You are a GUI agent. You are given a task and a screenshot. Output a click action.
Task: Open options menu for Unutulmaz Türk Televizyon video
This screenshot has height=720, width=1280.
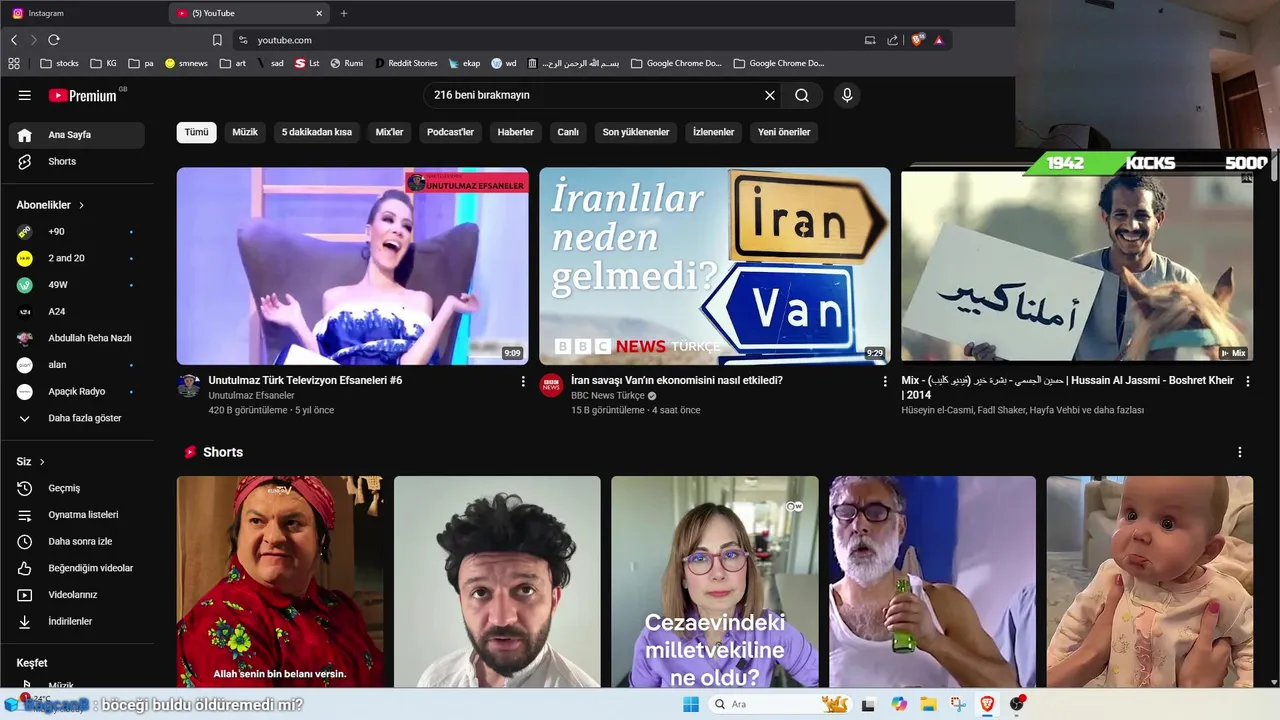522,381
